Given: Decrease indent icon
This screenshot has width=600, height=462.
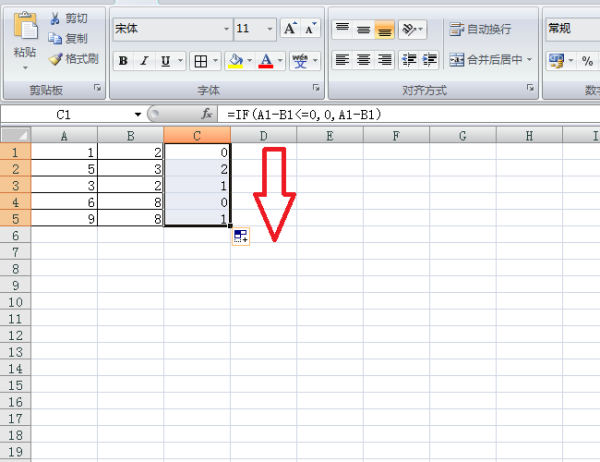Looking at the screenshot, I should click(409, 60).
